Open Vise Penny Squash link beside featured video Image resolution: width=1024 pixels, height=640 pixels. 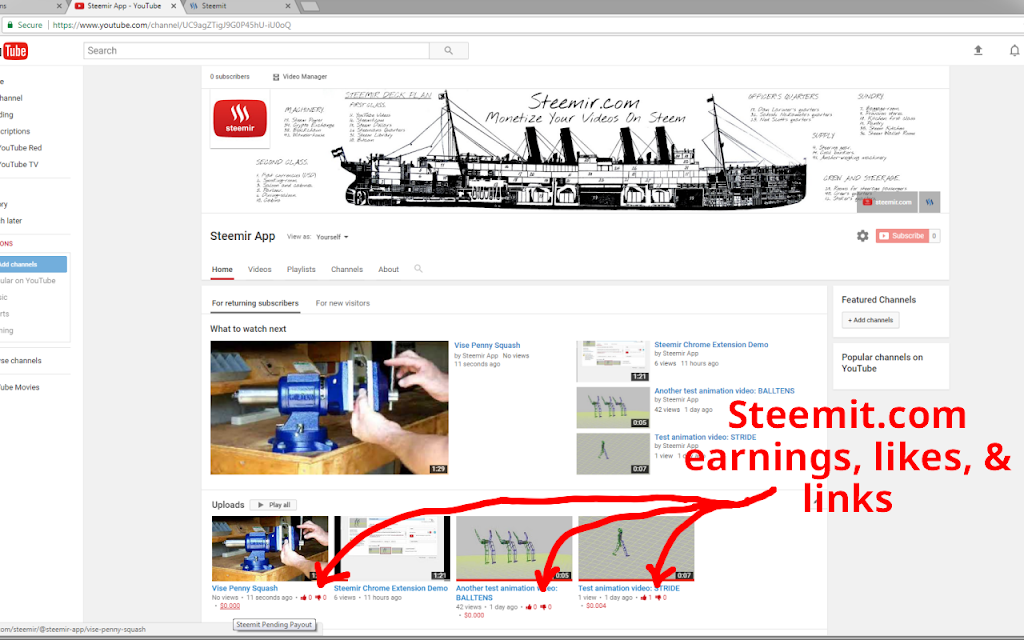(x=487, y=345)
